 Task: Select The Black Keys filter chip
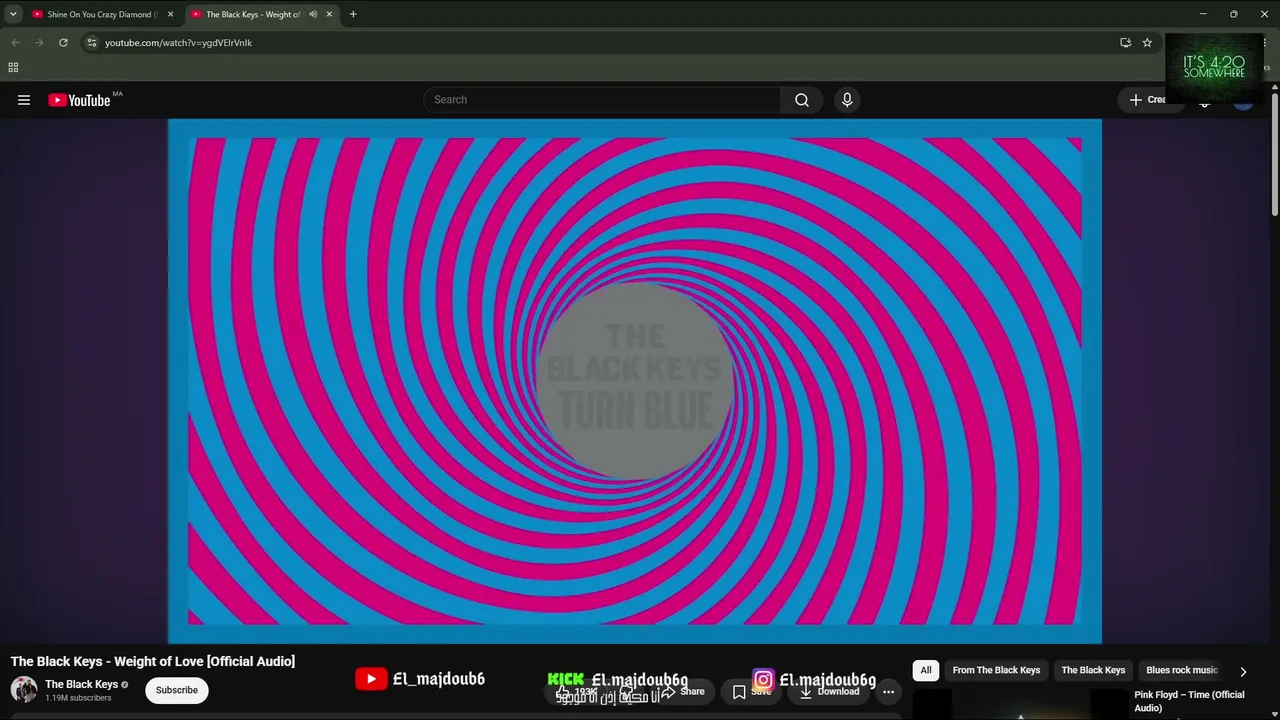click(1093, 670)
